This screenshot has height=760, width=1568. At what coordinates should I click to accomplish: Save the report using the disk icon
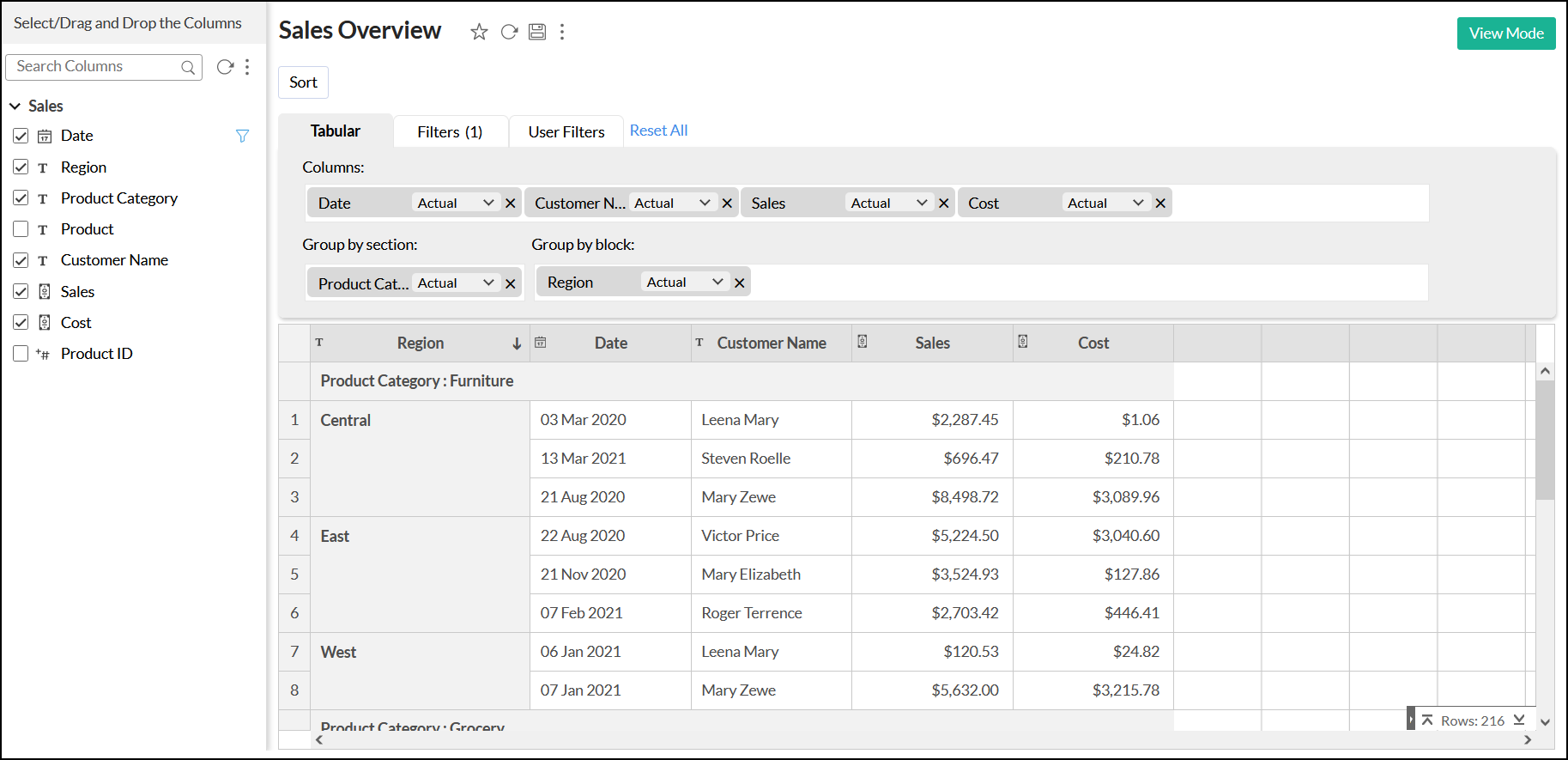point(537,32)
